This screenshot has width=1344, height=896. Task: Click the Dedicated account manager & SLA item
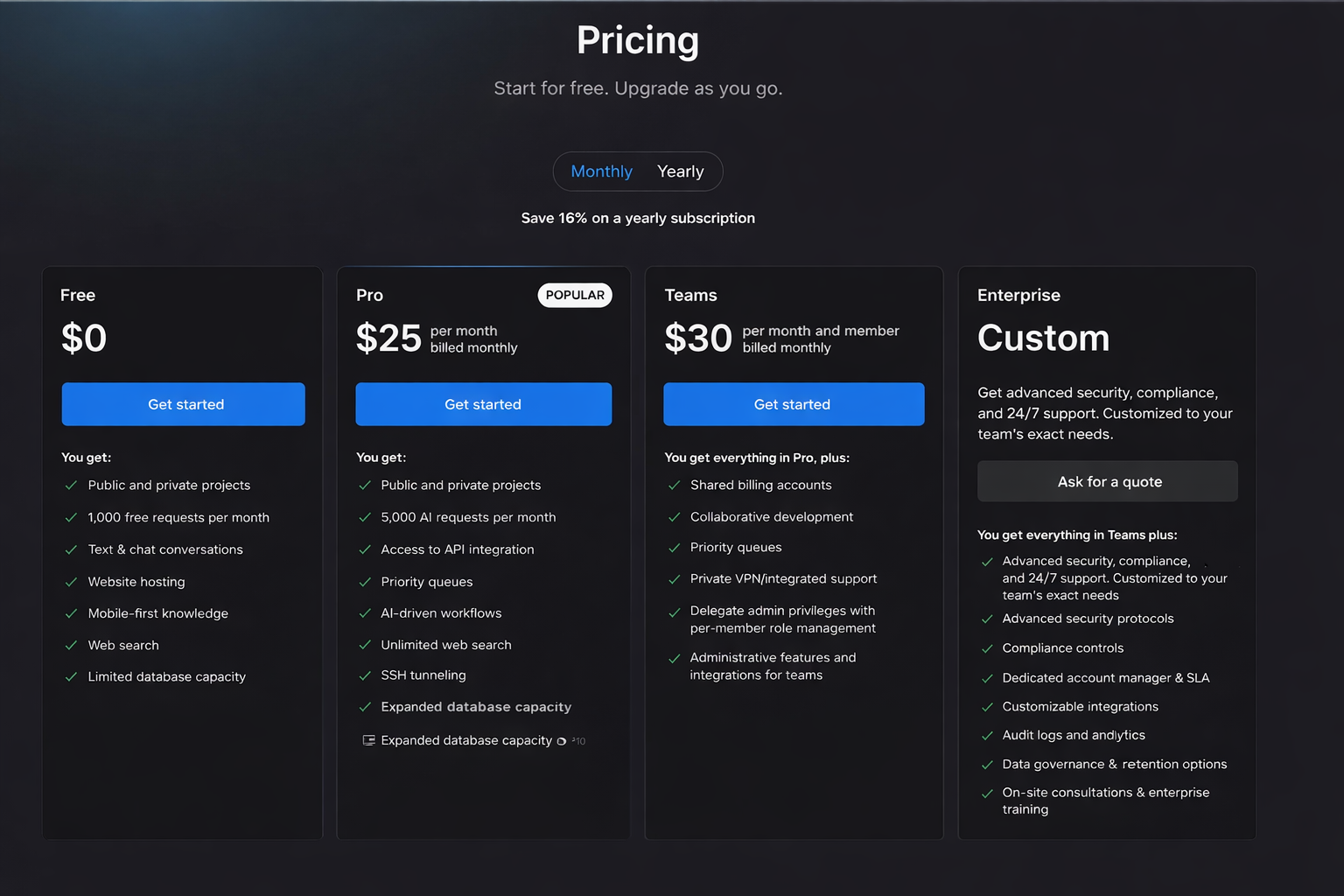(x=1105, y=678)
